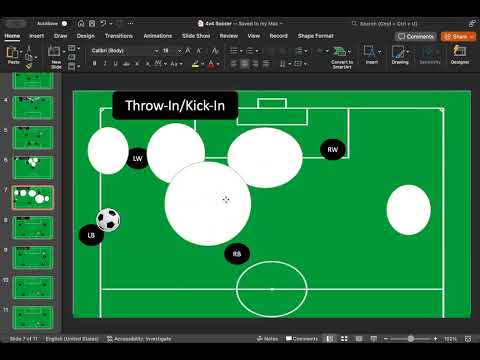Screen dimensions: 480x360
Task: Open the Calibri (Body) font name box
Action: [x=125, y=51]
